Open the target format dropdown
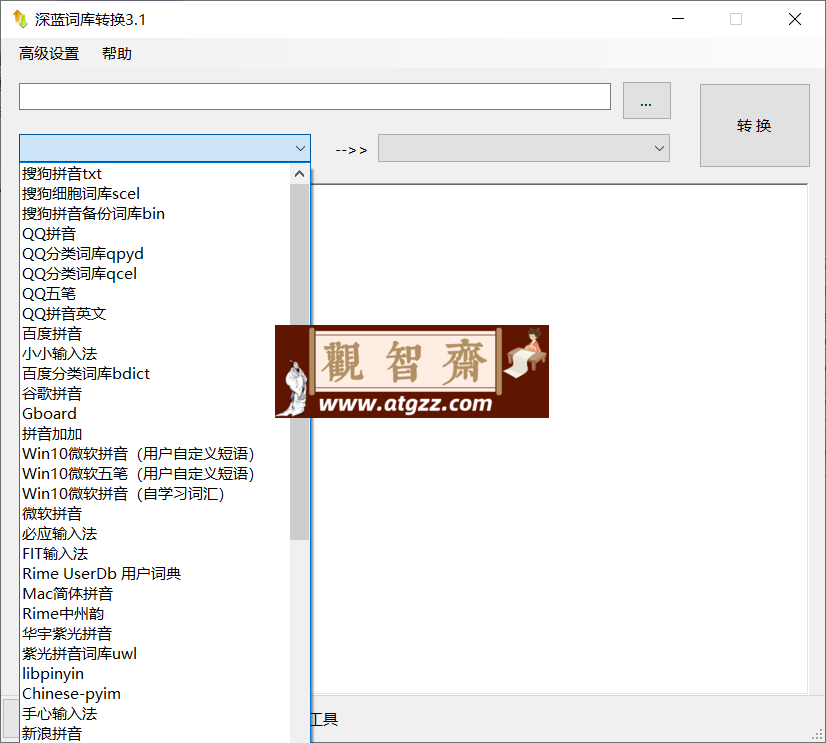 [524, 148]
